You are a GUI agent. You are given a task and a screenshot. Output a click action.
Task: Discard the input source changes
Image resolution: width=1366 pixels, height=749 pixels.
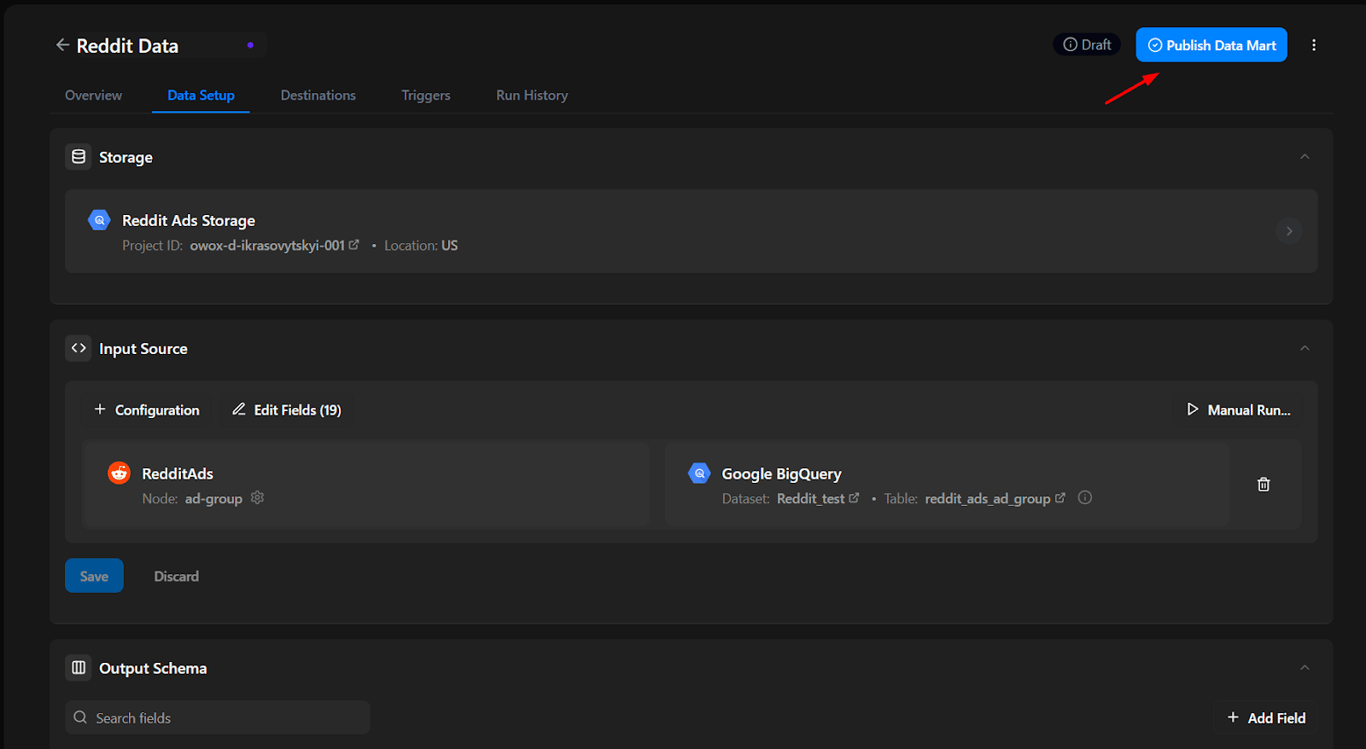click(176, 576)
